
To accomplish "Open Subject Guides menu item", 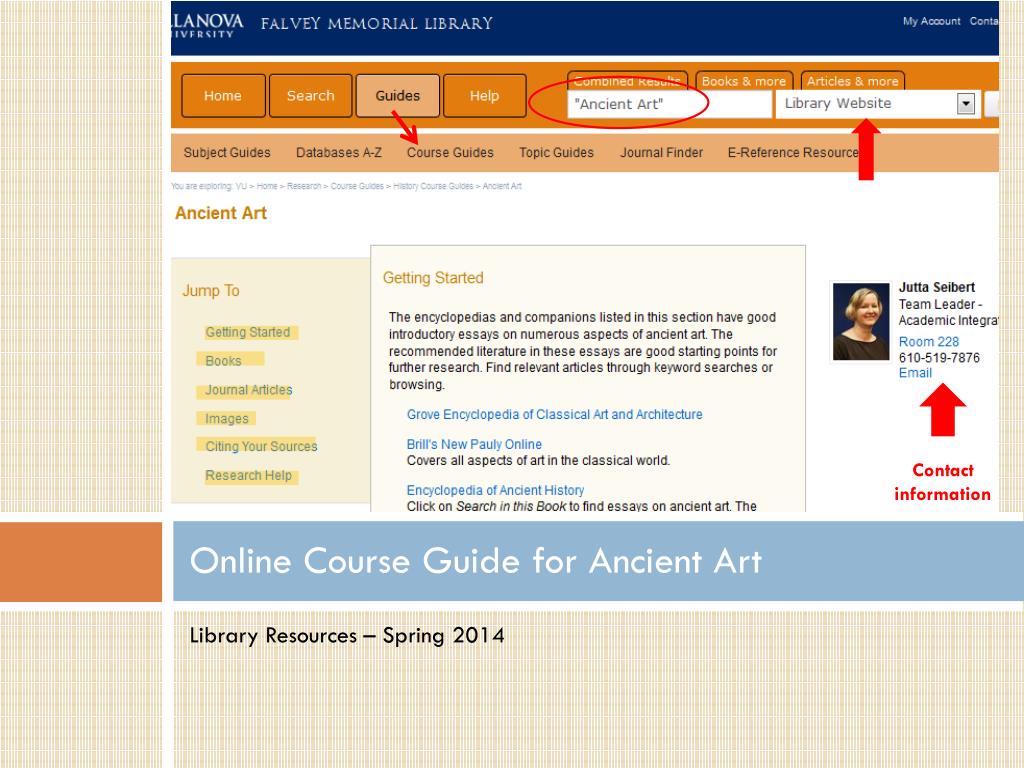I will [x=227, y=153].
